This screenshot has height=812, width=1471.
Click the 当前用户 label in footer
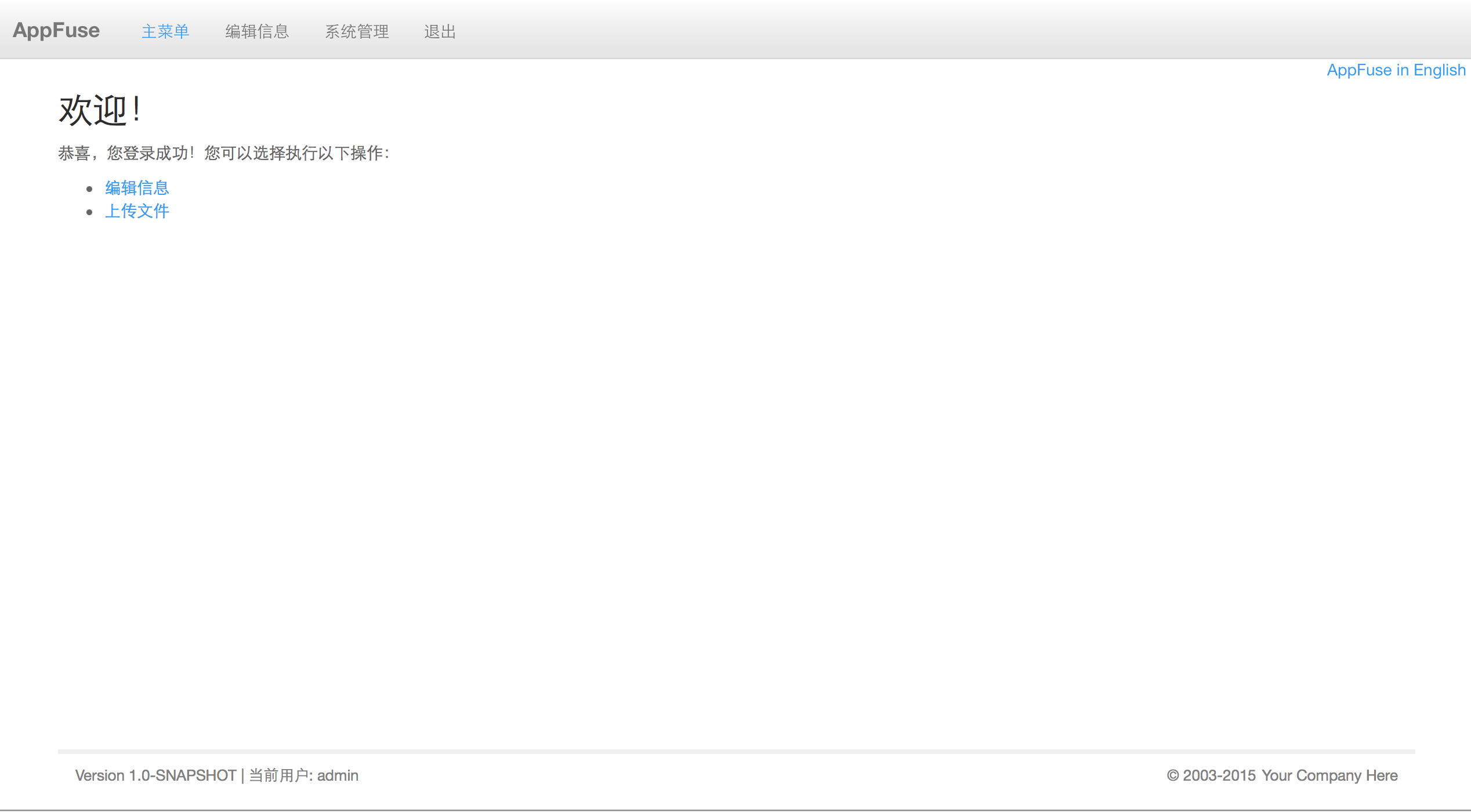[x=280, y=775]
